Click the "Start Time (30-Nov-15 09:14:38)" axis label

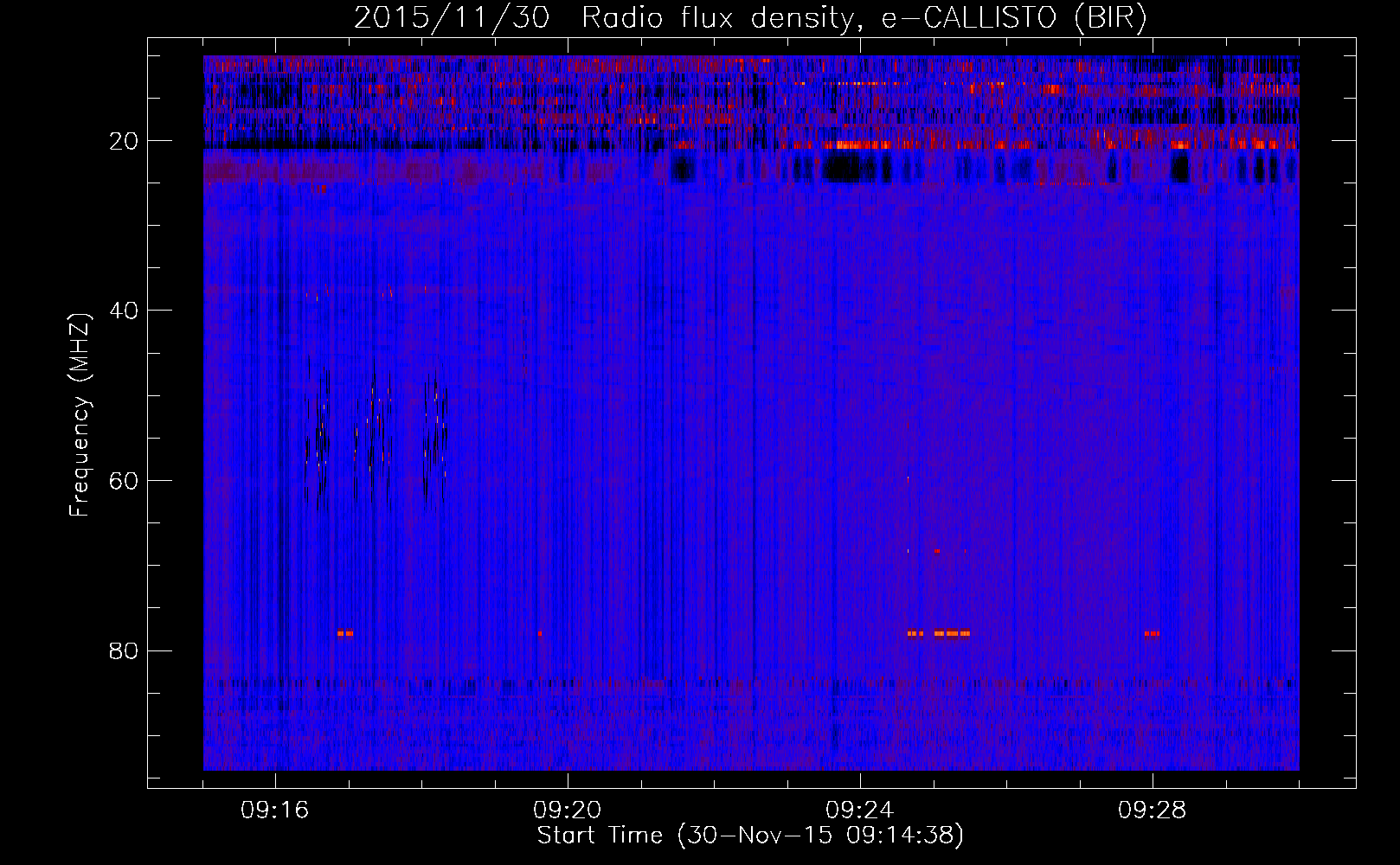click(x=750, y=836)
